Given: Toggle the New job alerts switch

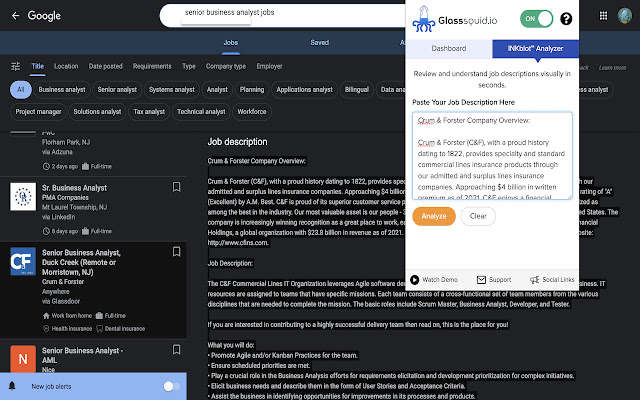Looking at the screenshot, I should [x=172, y=386].
